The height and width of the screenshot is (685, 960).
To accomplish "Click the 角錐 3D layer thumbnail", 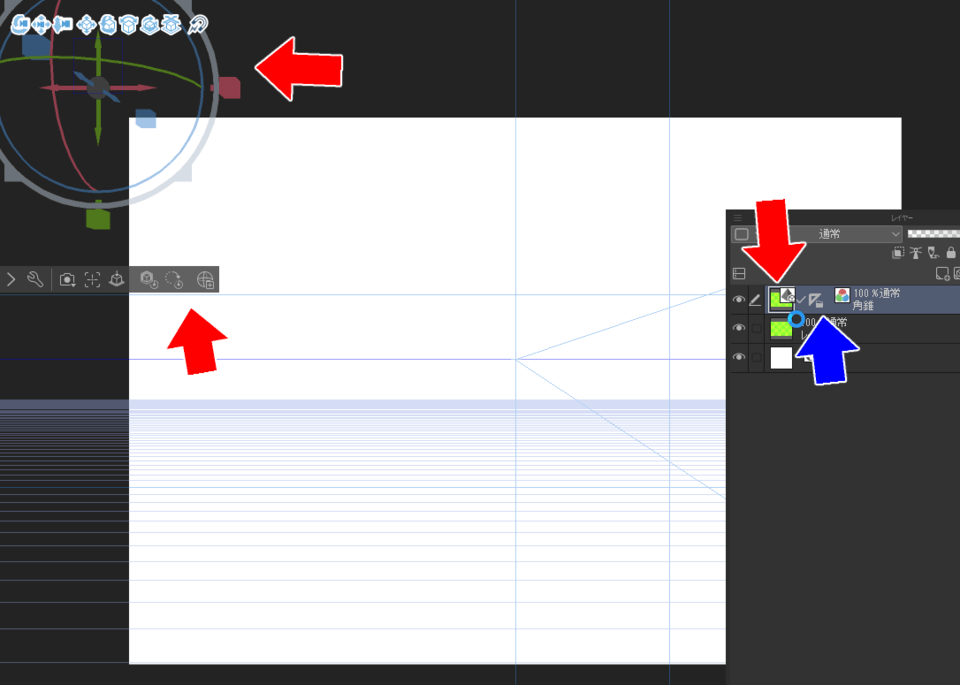I will point(782,299).
